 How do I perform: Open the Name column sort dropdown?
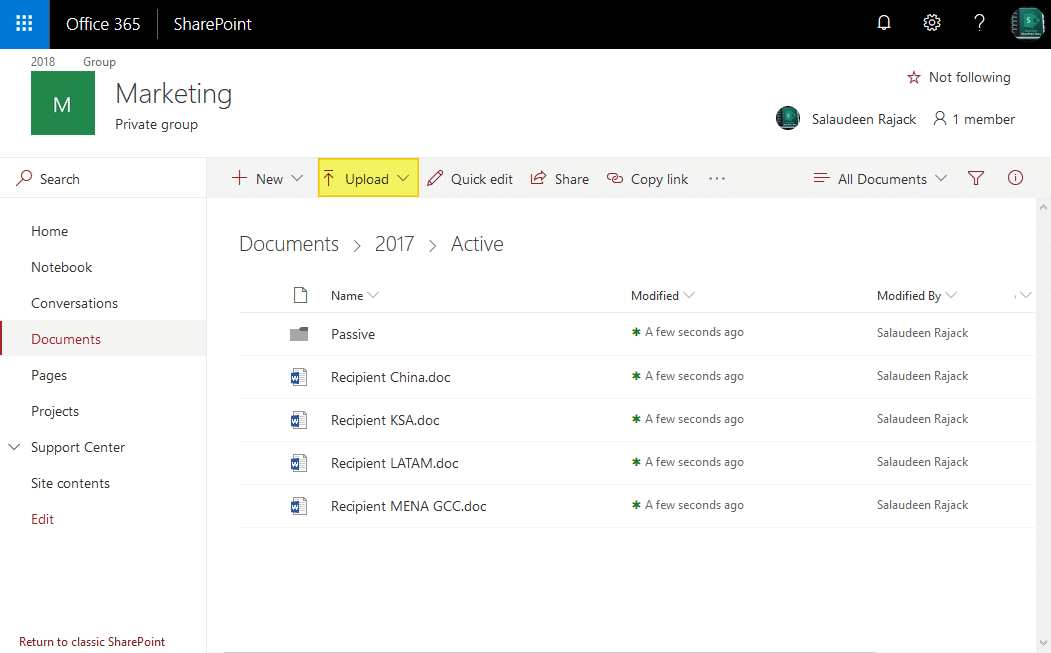pos(375,295)
